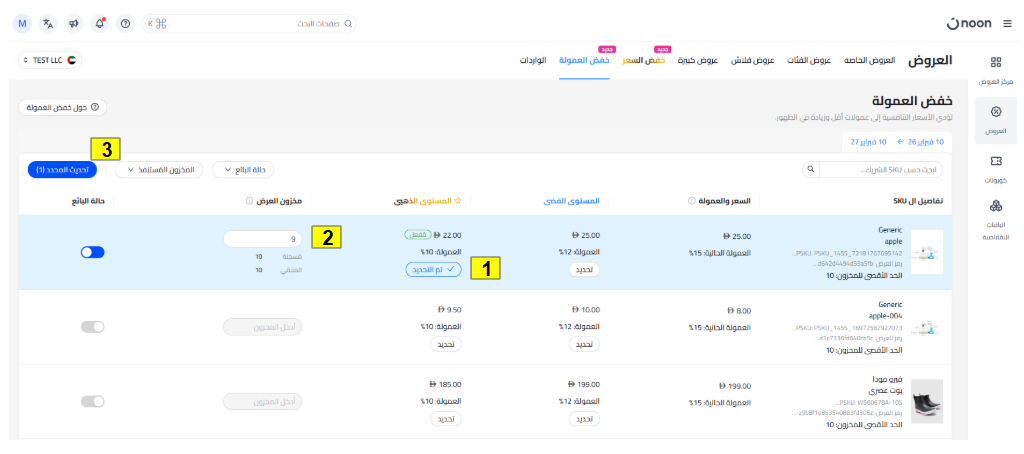This screenshot has height=454, width=1024.
Task: Click the offer stock field showing 9
Action: tap(262, 239)
